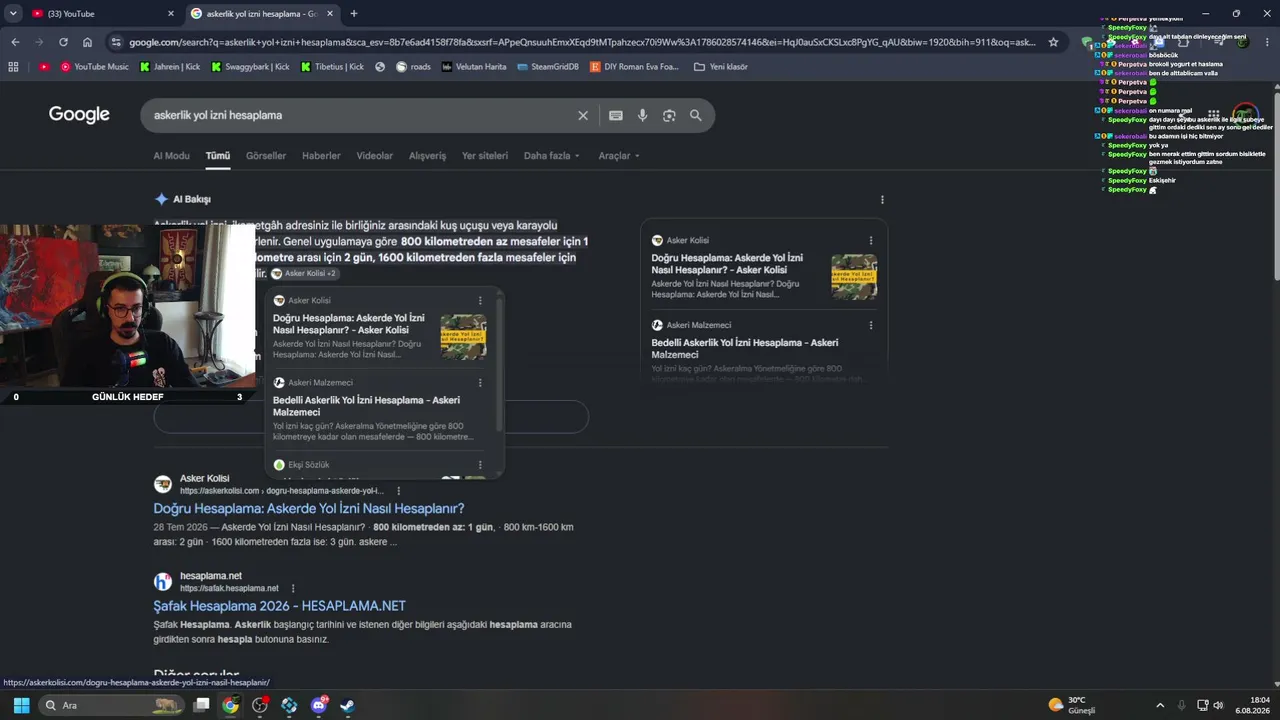Viewport: 1280px width, 720px height.
Task: Navigate back in Chrome
Action: coord(15,42)
